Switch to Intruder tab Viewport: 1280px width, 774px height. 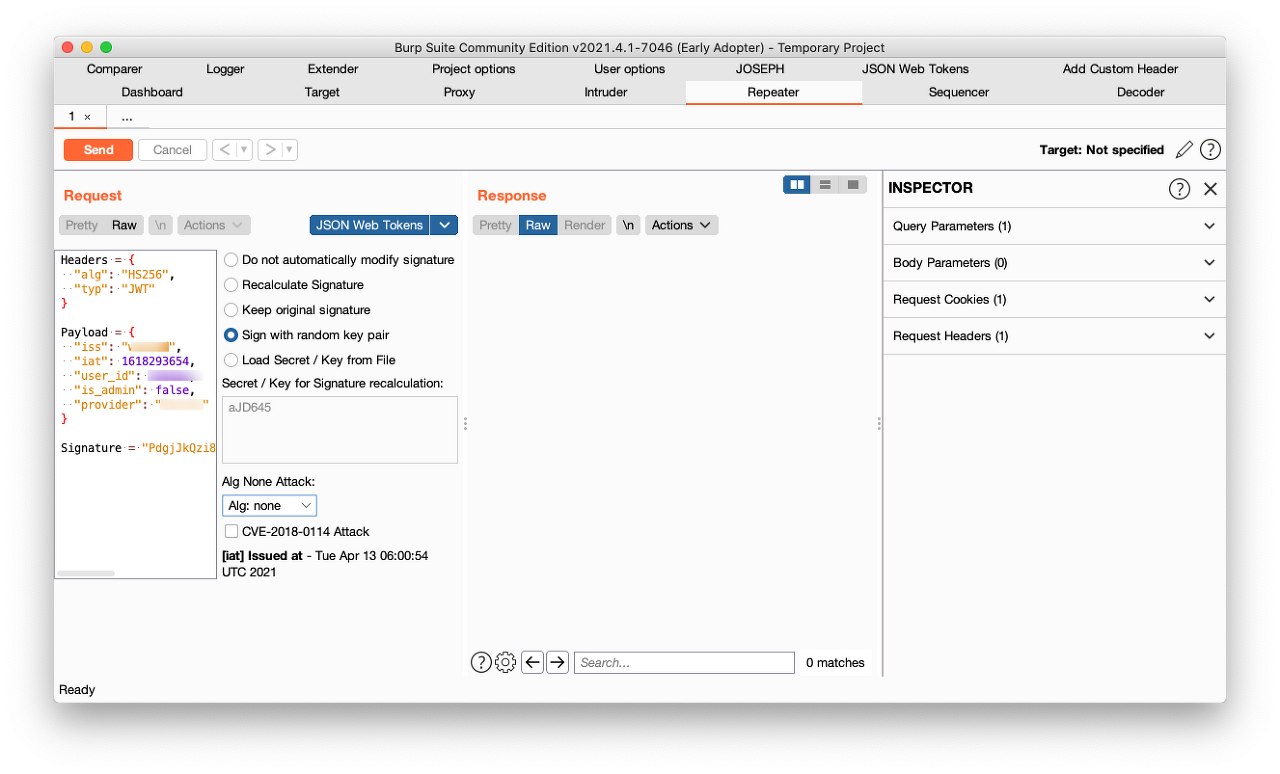(606, 92)
